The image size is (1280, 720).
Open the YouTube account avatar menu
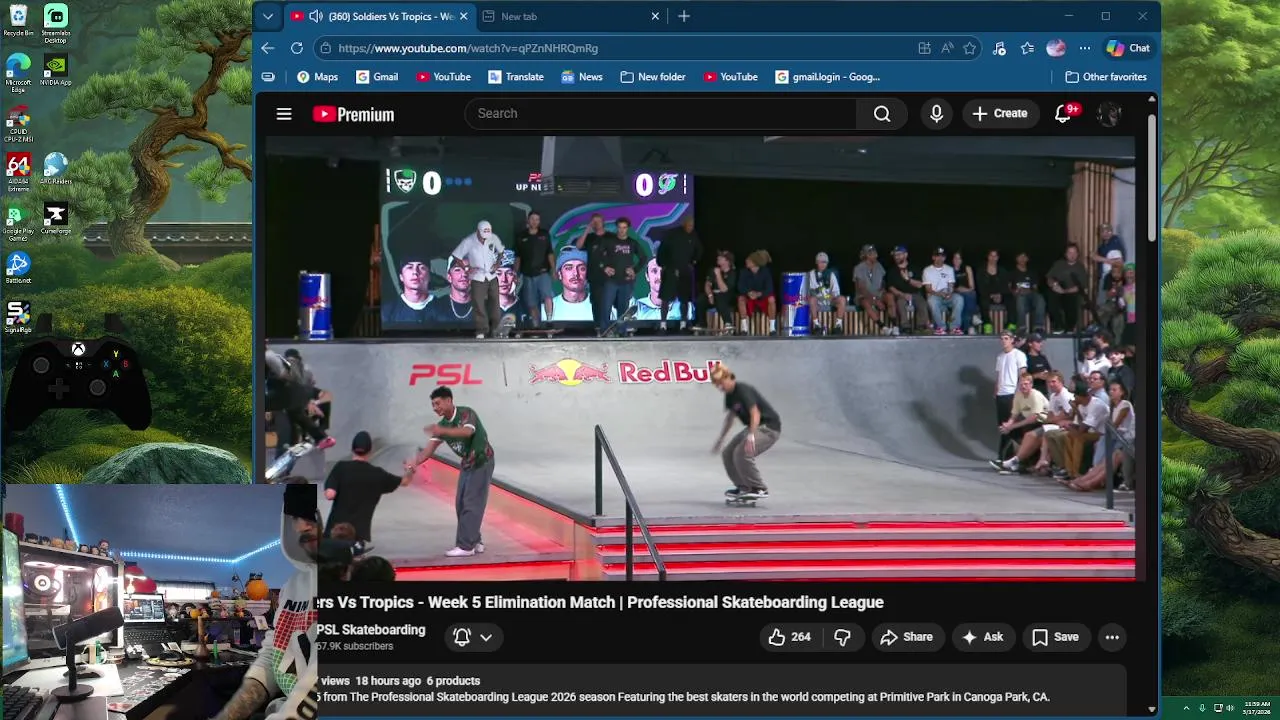[x=1109, y=114]
